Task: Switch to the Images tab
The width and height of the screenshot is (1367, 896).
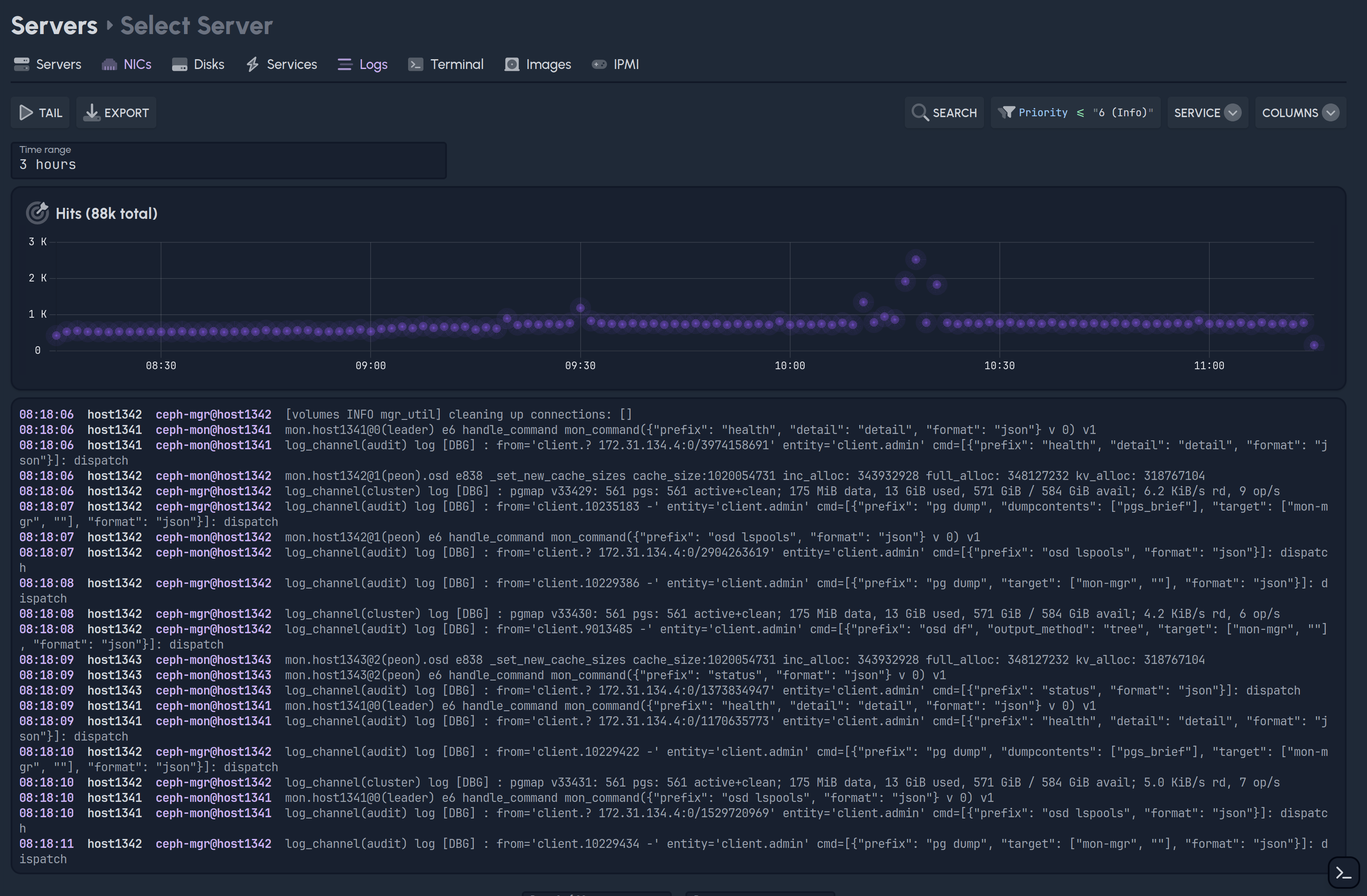Action: click(538, 64)
